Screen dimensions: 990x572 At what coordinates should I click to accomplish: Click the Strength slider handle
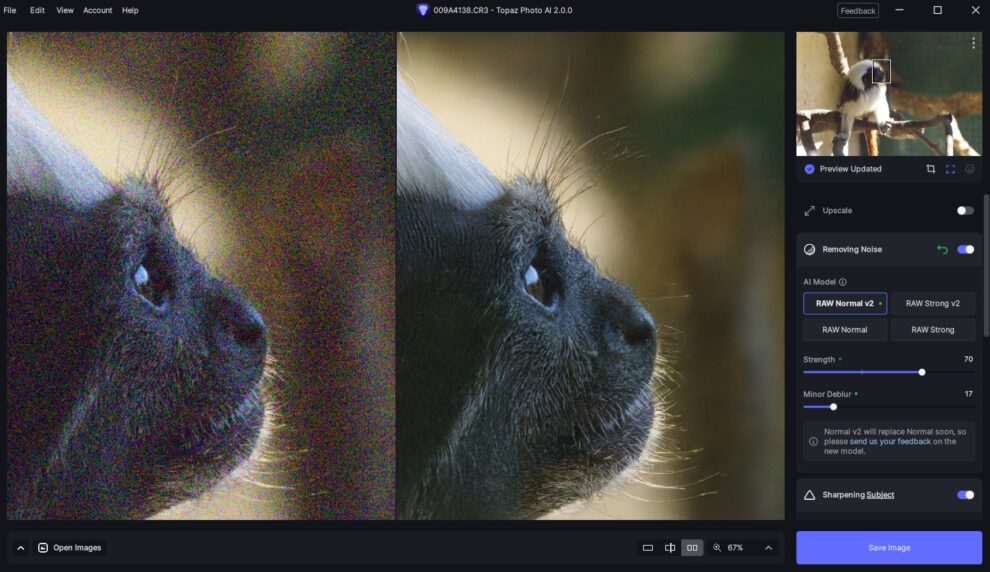pyautogui.click(x=922, y=372)
